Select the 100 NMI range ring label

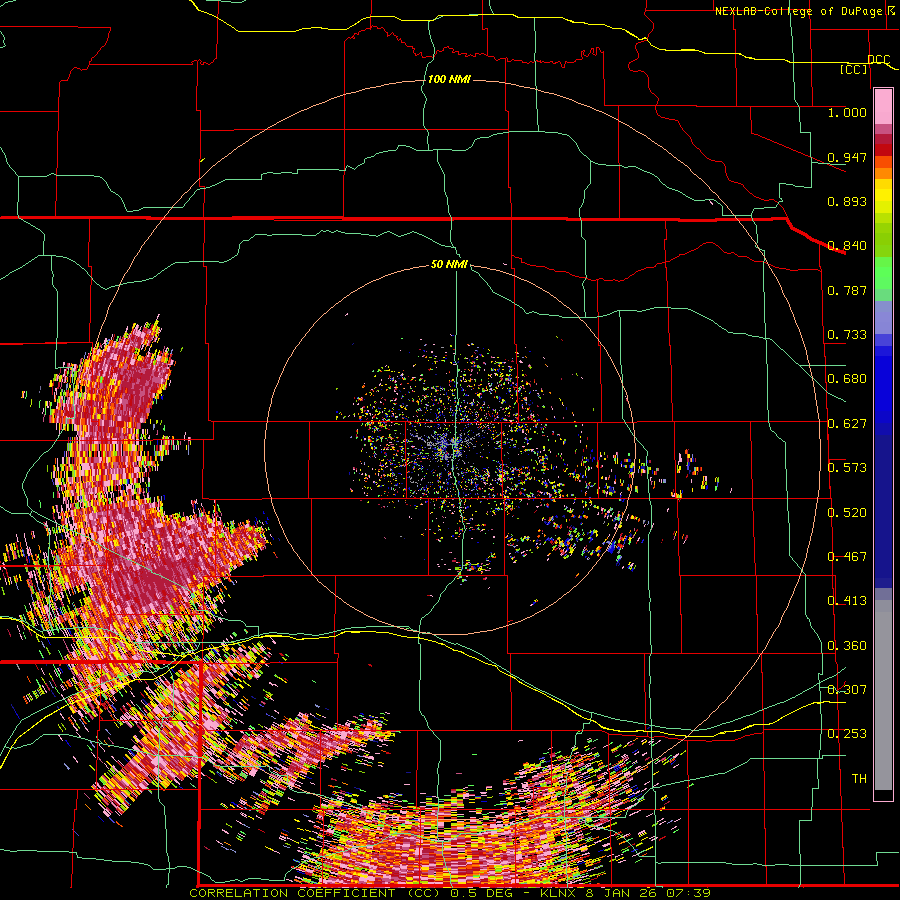[x=449, y=79]
